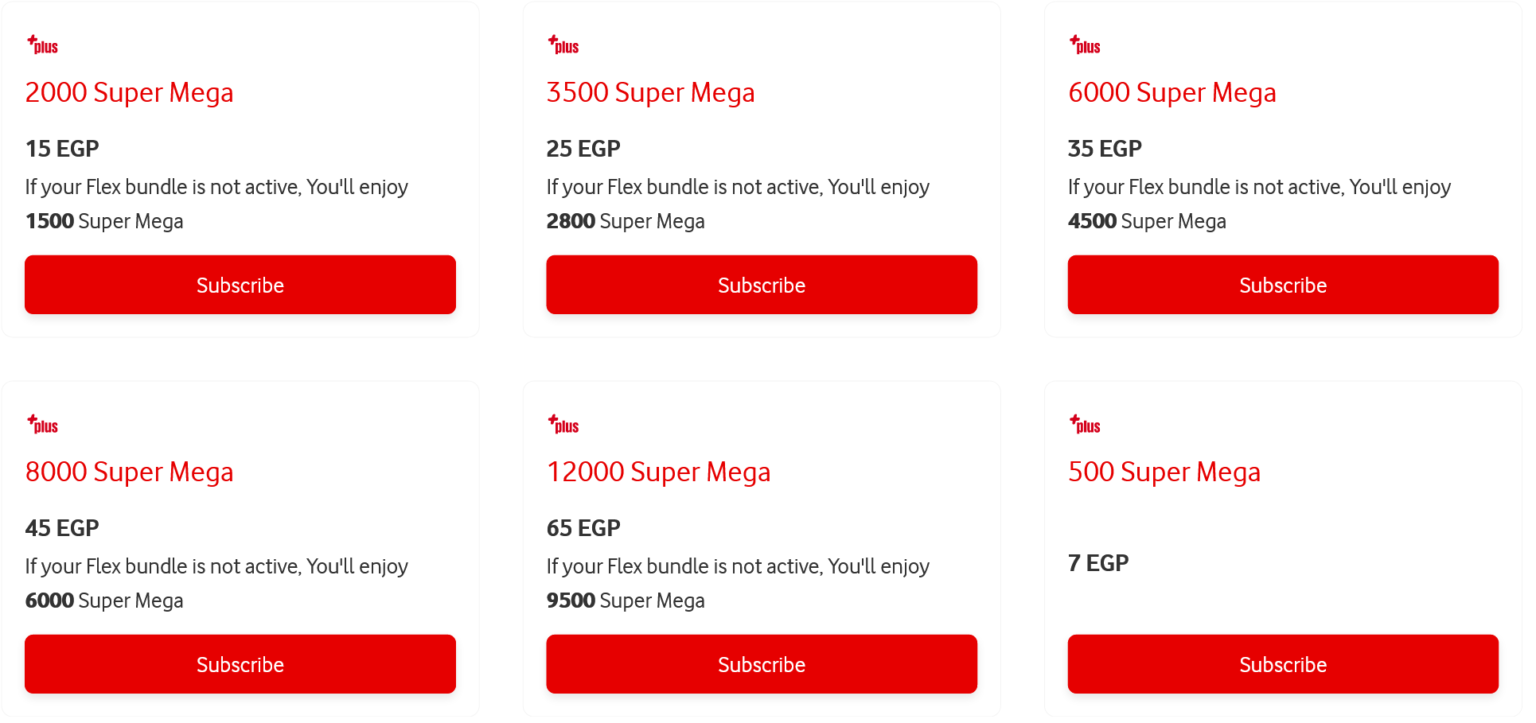Click the plus icon on 3500 Super Mega card
This screenshot has height=723, width=1536.
pyautogui.click(x=563, y=44)
